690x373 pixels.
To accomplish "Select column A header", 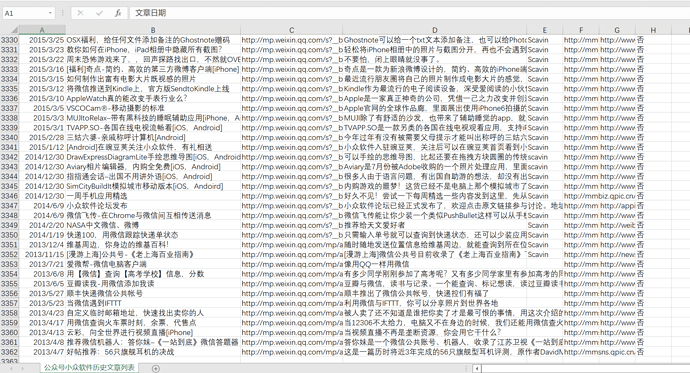I will 42,30.
